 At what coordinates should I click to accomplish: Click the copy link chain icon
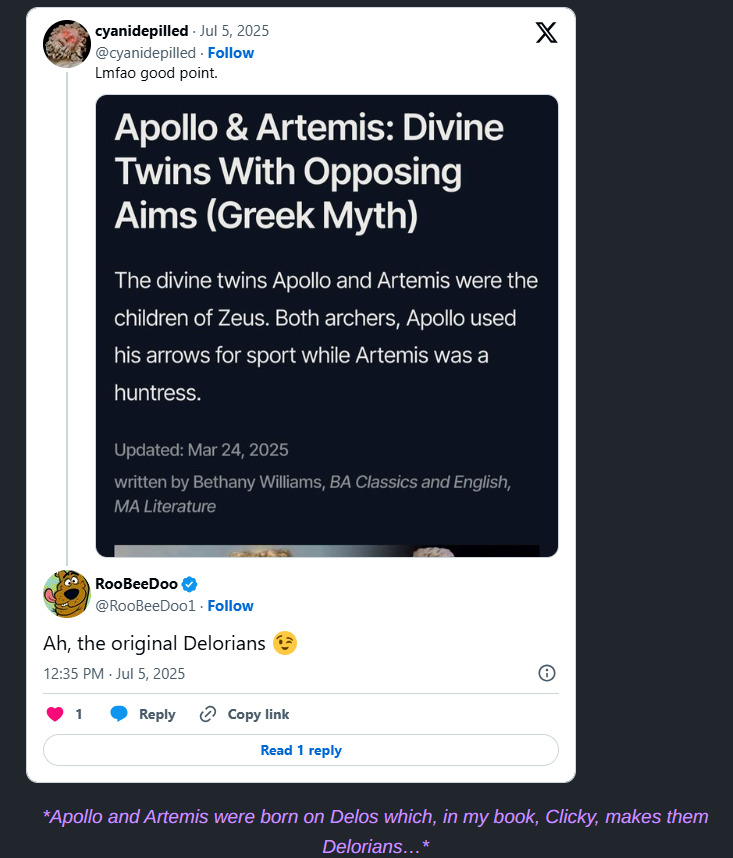click(x=208, y=714)
